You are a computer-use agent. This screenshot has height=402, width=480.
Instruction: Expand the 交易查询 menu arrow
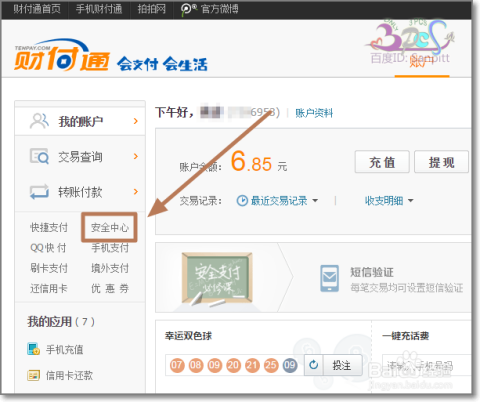click(x=135, y=156)
